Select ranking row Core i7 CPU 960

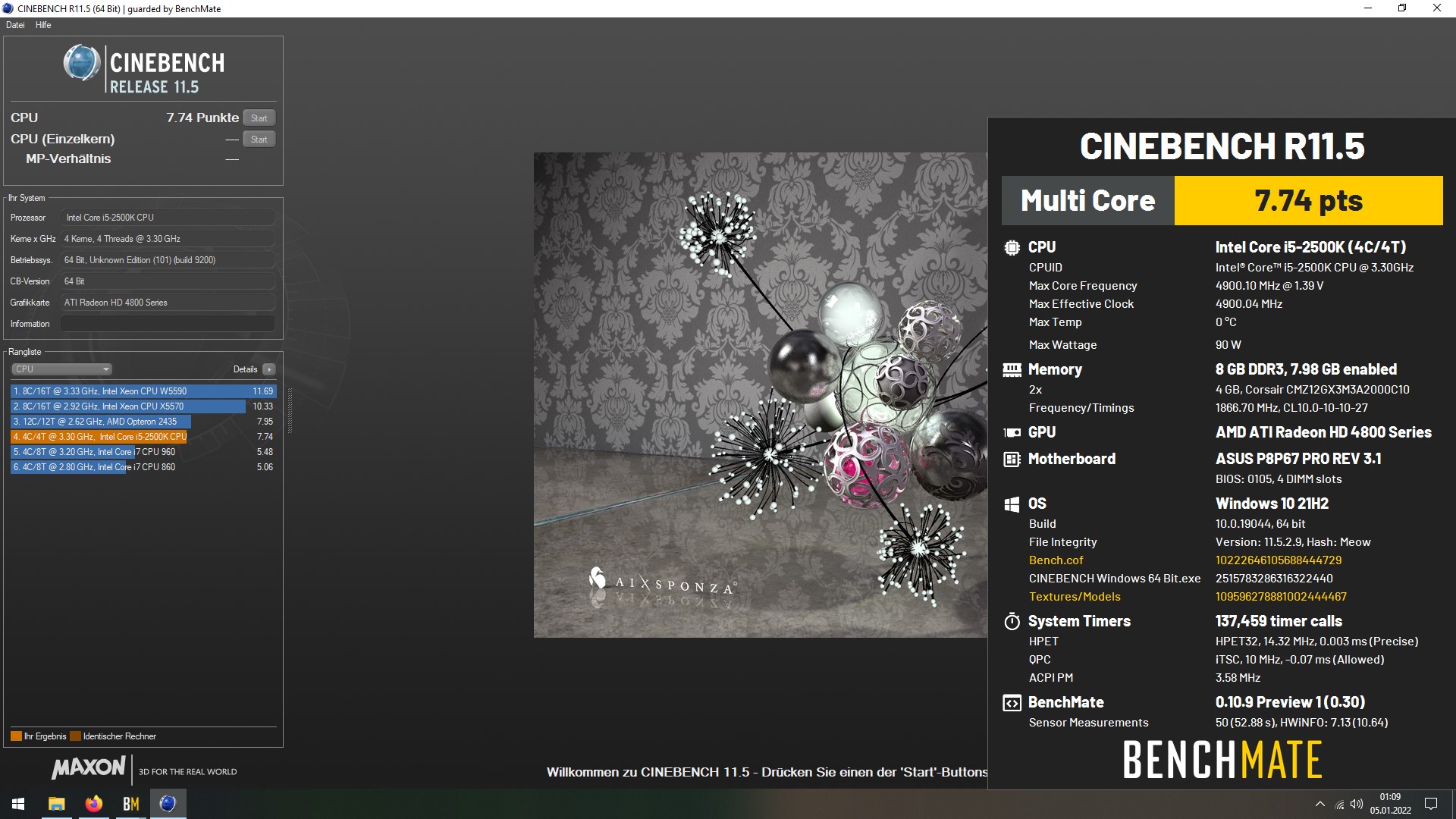pos(143,452)
